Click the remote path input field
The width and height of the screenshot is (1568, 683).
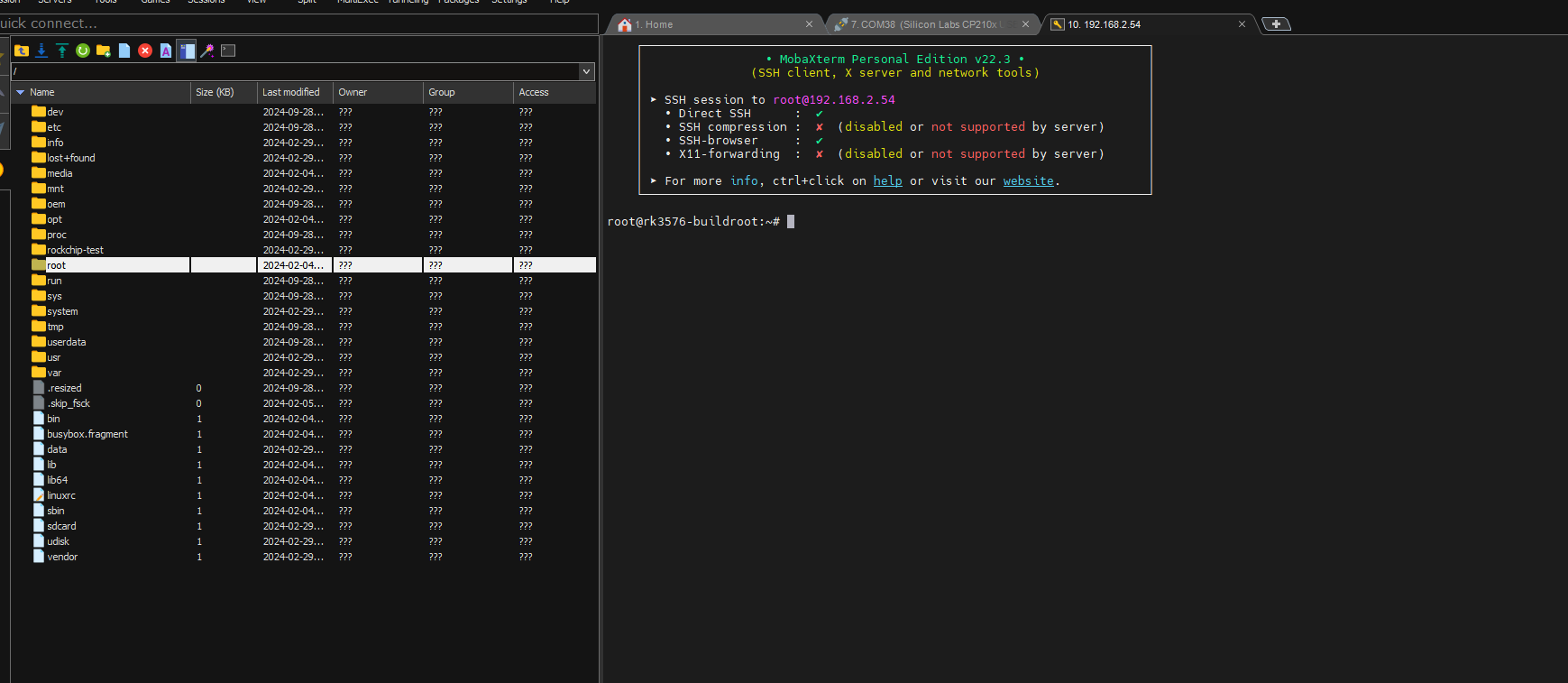(295, 71)
